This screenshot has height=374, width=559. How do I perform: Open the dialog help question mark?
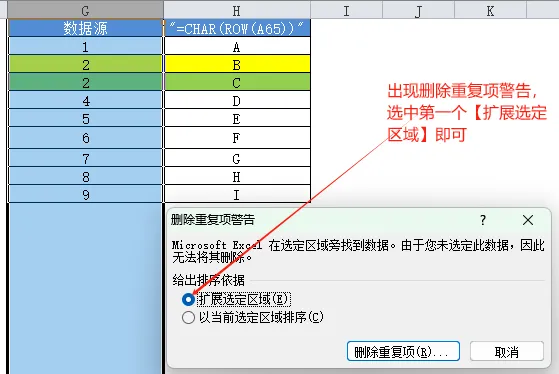(483, 220)
